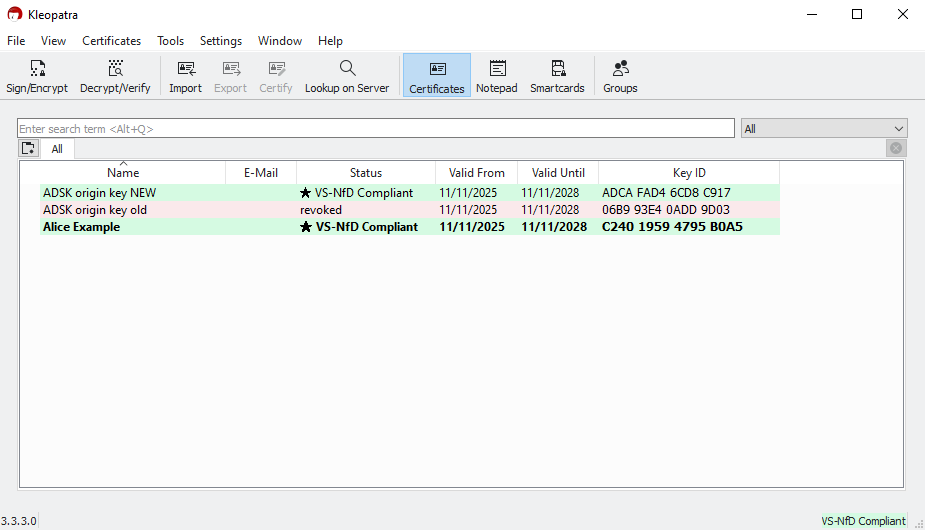Maximize the Kleopatra window
Image resolution: width=925 pixels, height=530 pixels.
(857, 14)
